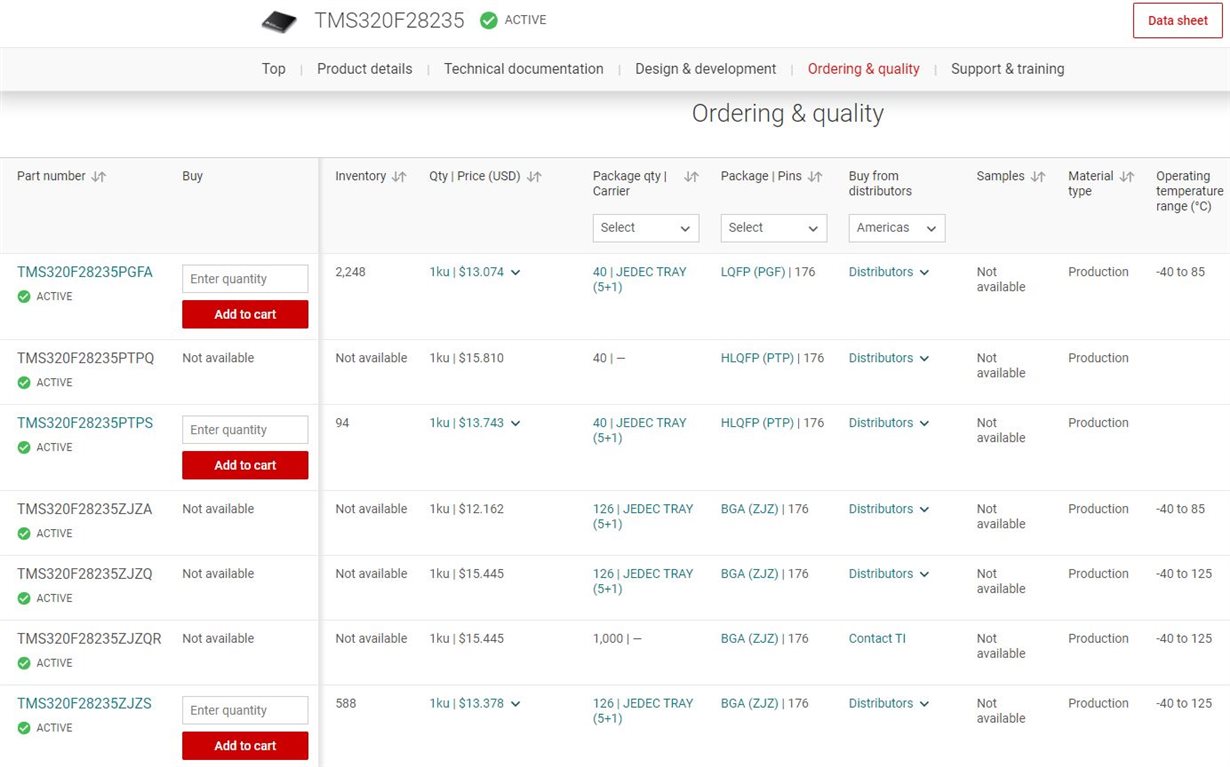This screenshot has height=767, width=1230.
Task: Open TMS320F28235PTPS part number link
Action: coord(85,423)
